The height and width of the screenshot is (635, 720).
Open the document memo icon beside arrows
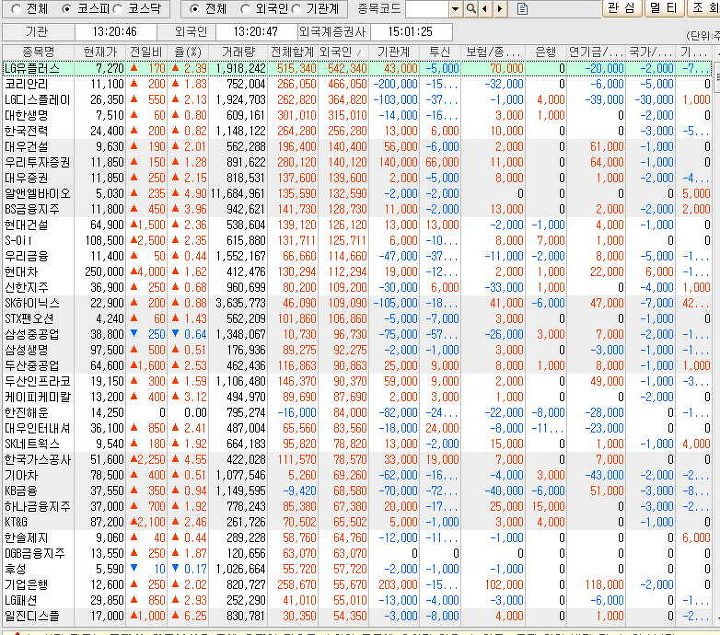coord(522,9)
